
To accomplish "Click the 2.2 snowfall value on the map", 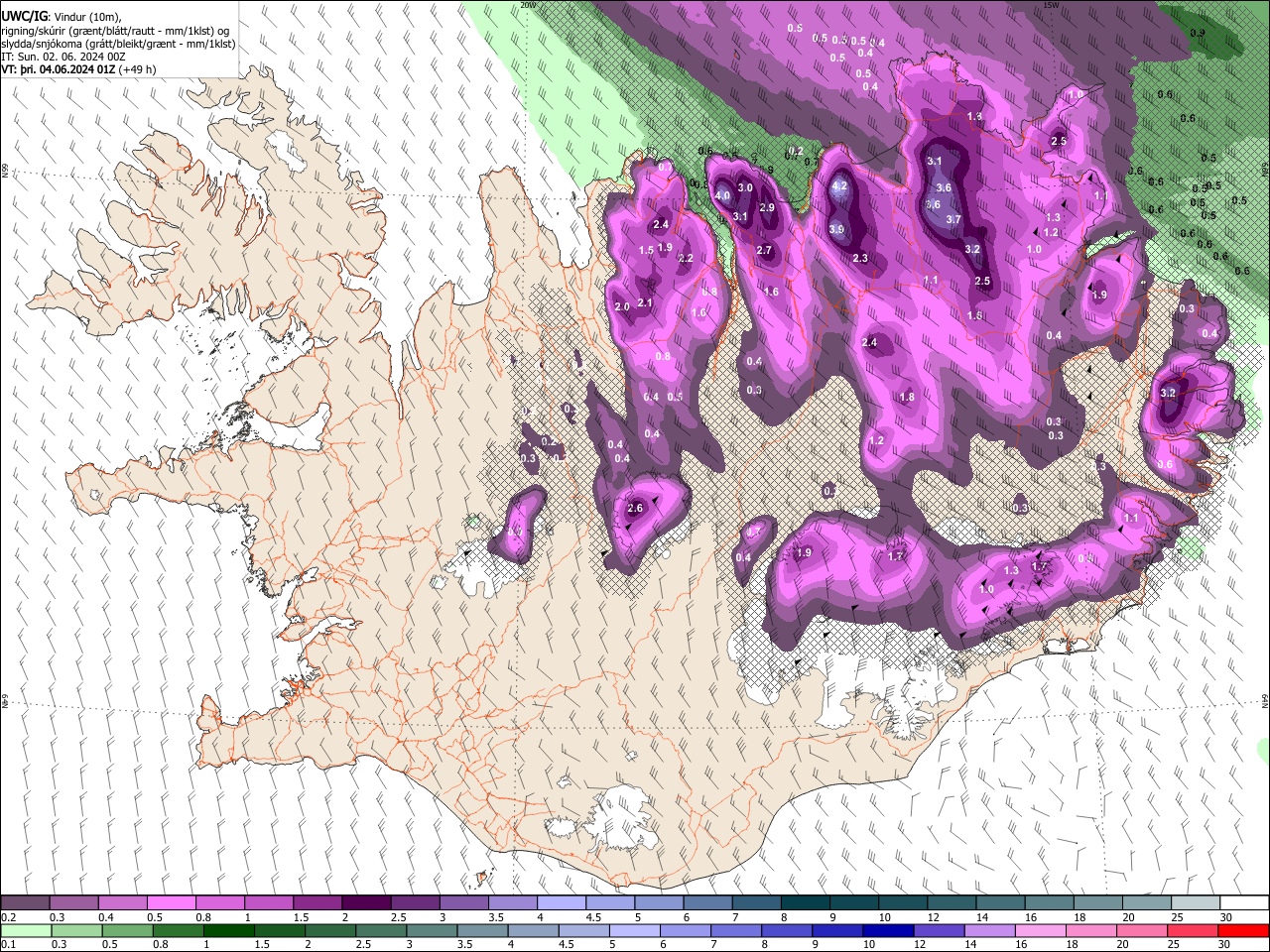I will click(685, 259).
